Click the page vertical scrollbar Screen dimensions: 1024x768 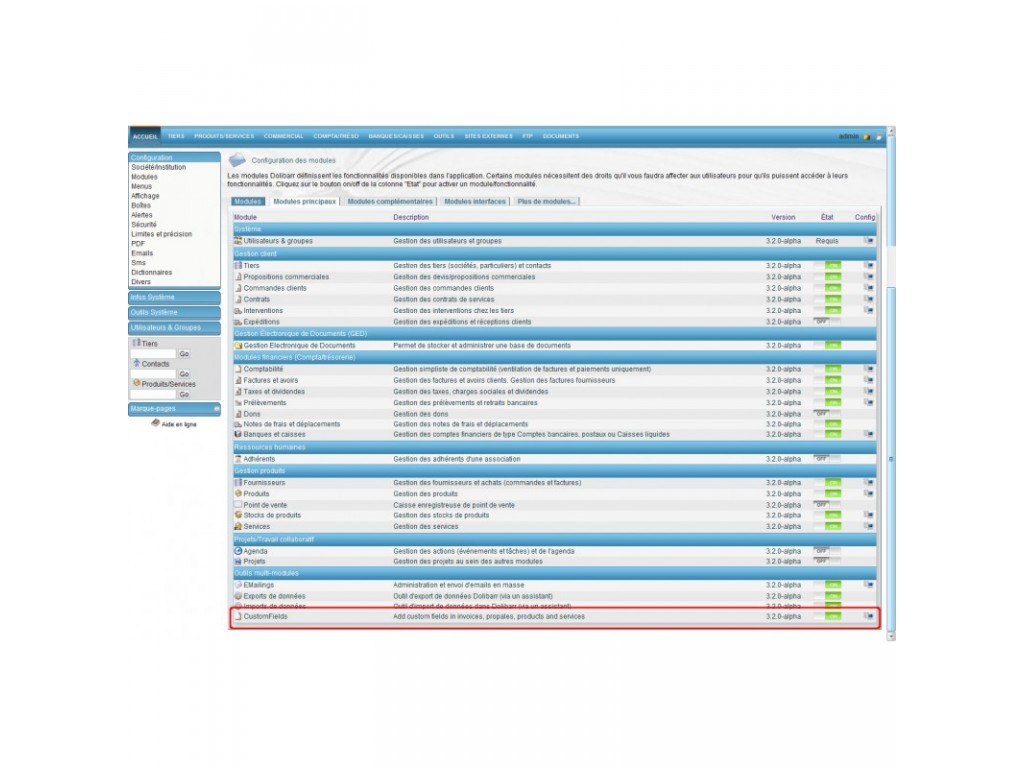pos(891,383)
